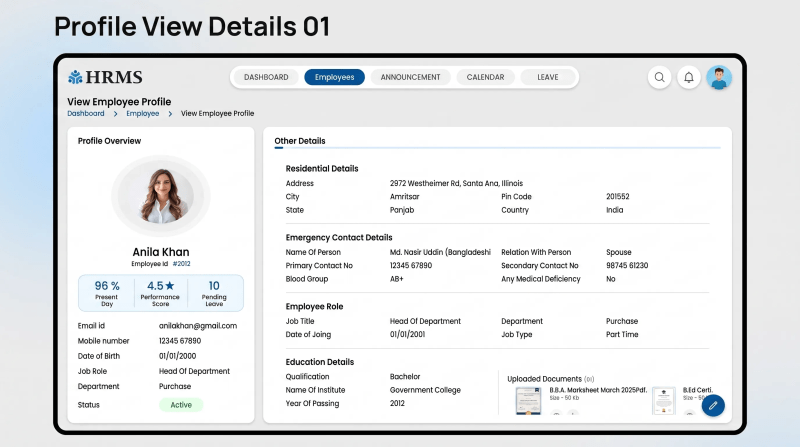This screenshot has height=447, width=800.
Task: Click the Emergency Contact Details heading
Action: coord(339,237)
